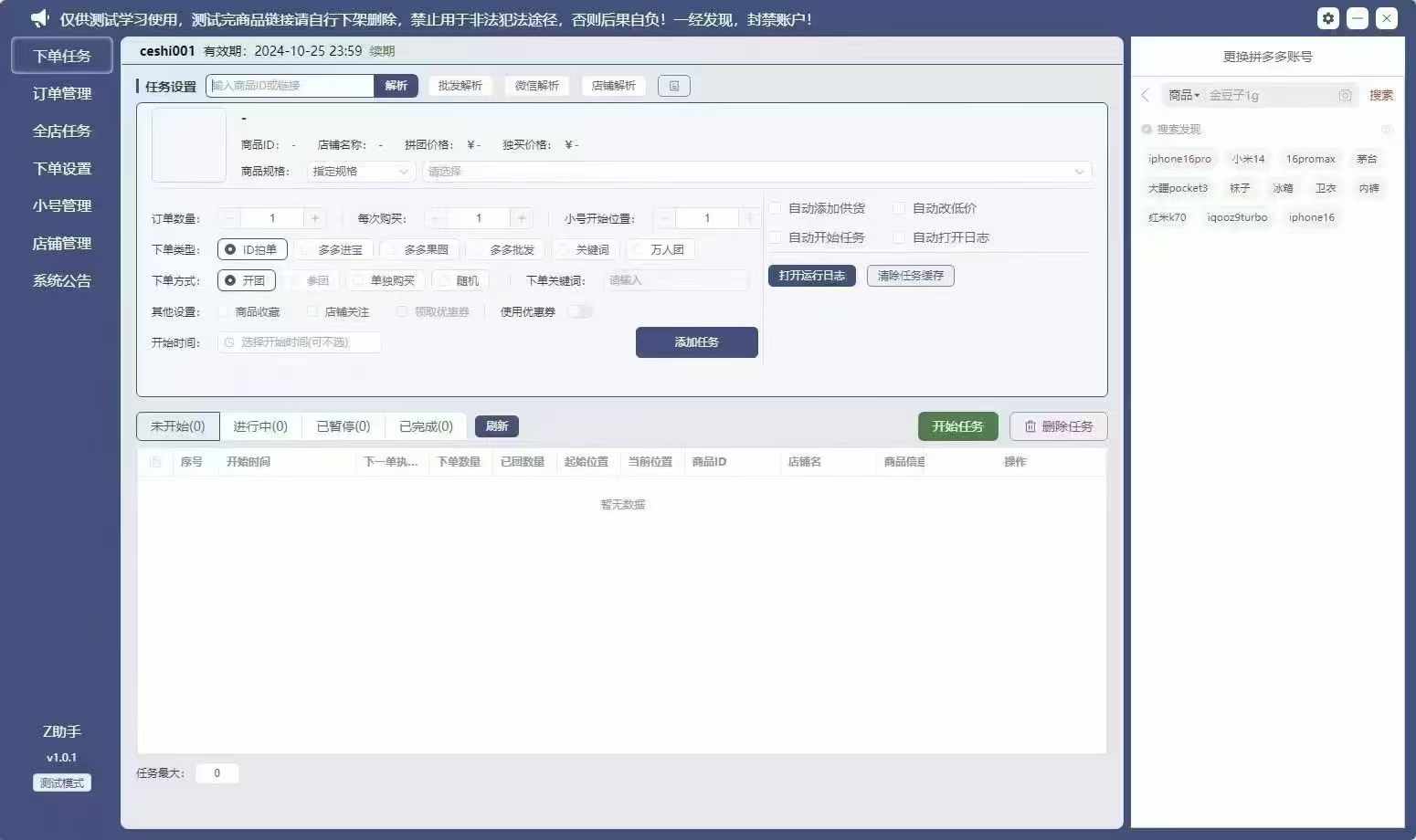Toggle the 使用优惠券 switch
1416x840 pixels.
pyautogui.click(x=579, y=311)
